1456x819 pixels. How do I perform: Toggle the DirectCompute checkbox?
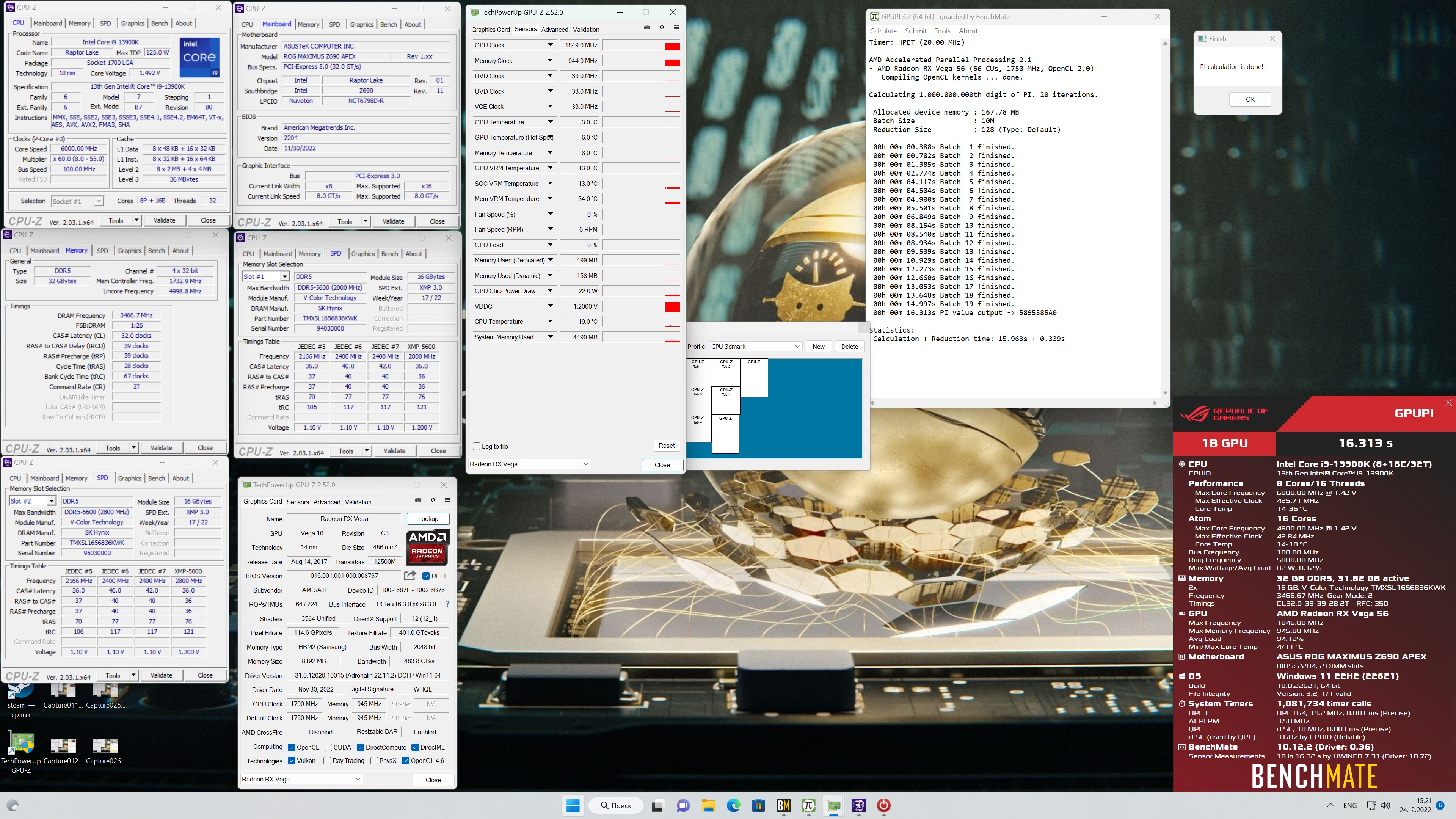[360, 747]
